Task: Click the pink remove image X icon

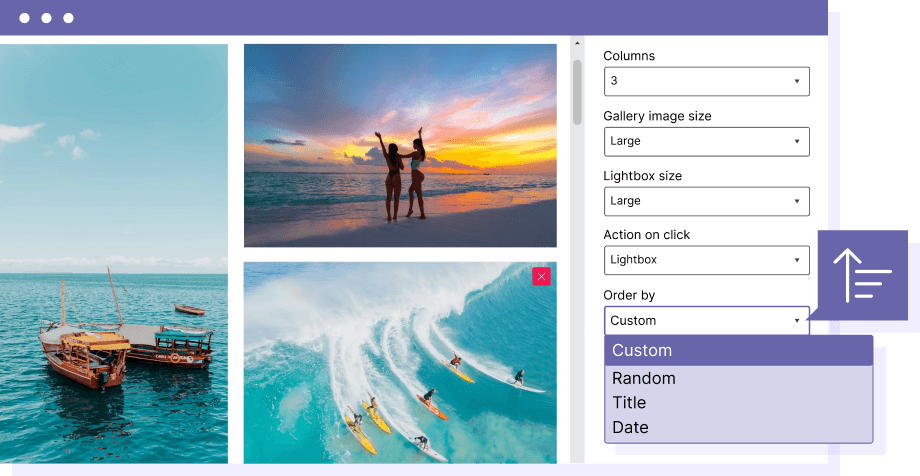Action: (x=541, y=277)
